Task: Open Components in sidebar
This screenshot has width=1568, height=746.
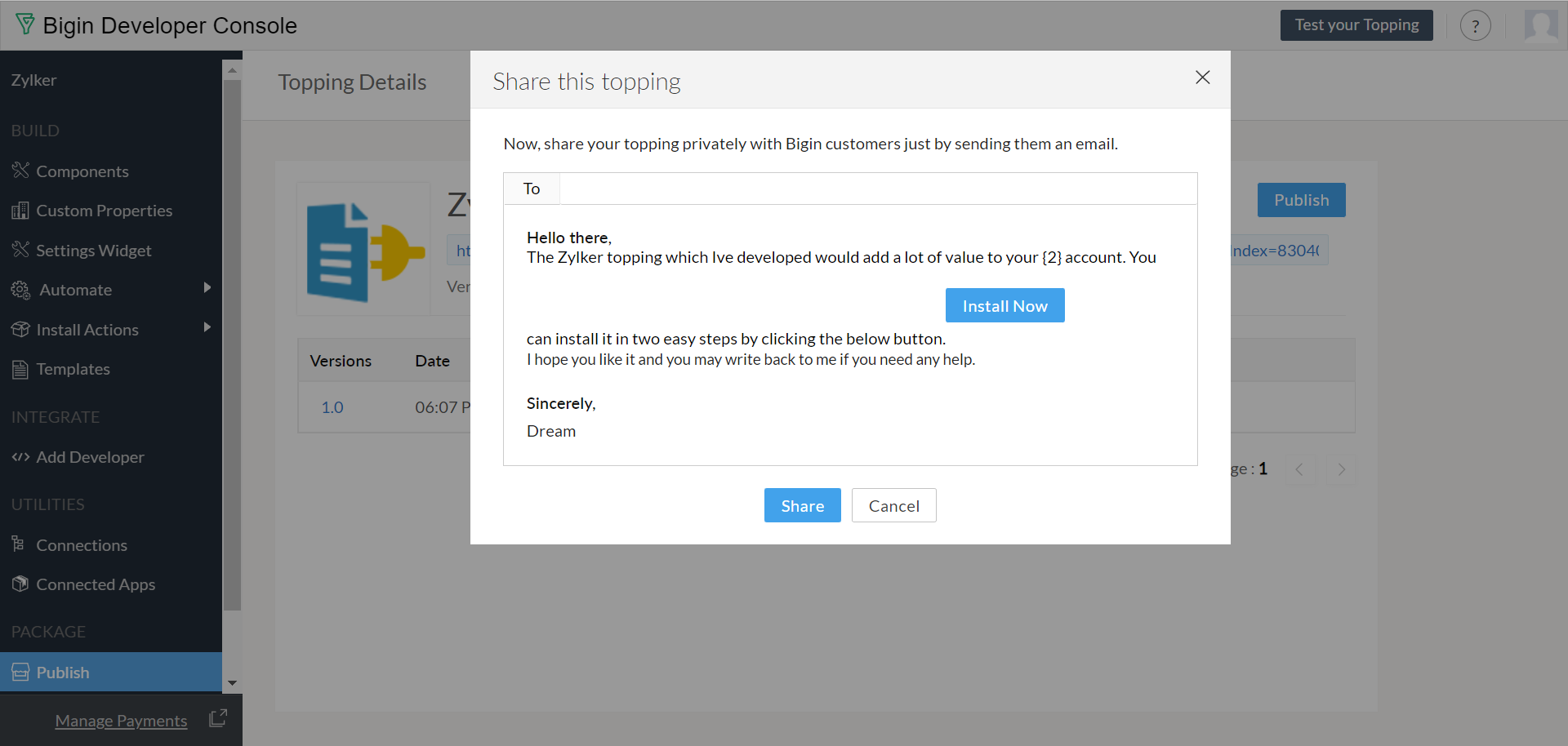Action: click(82, 171)
